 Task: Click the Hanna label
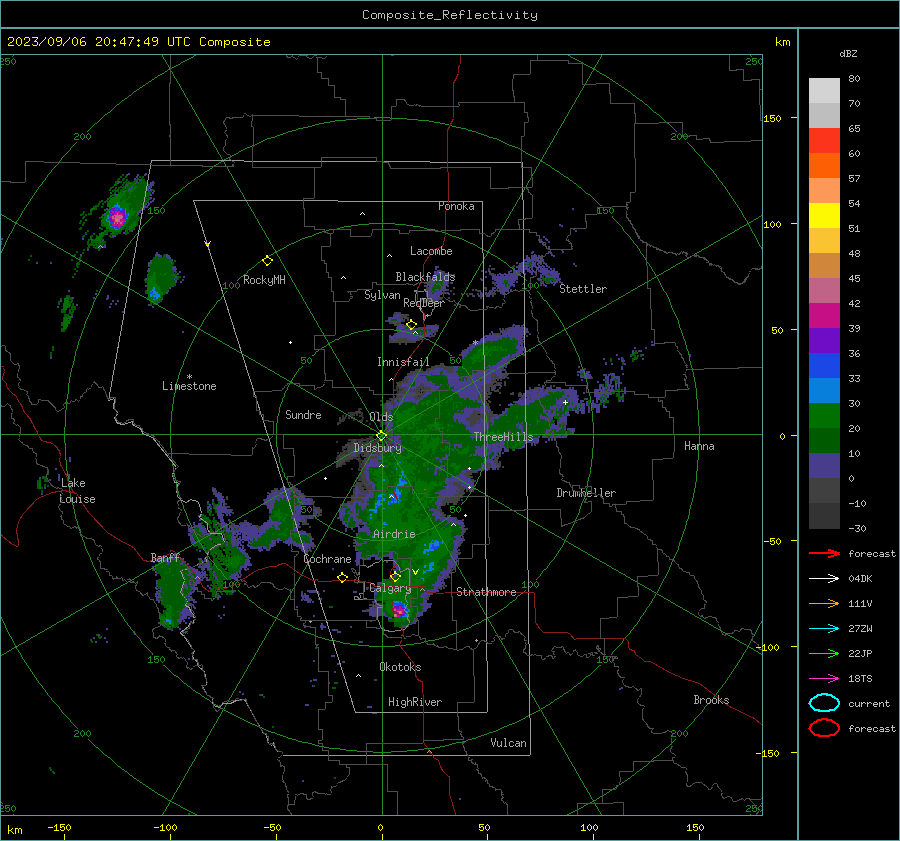(x=699, y=446)
